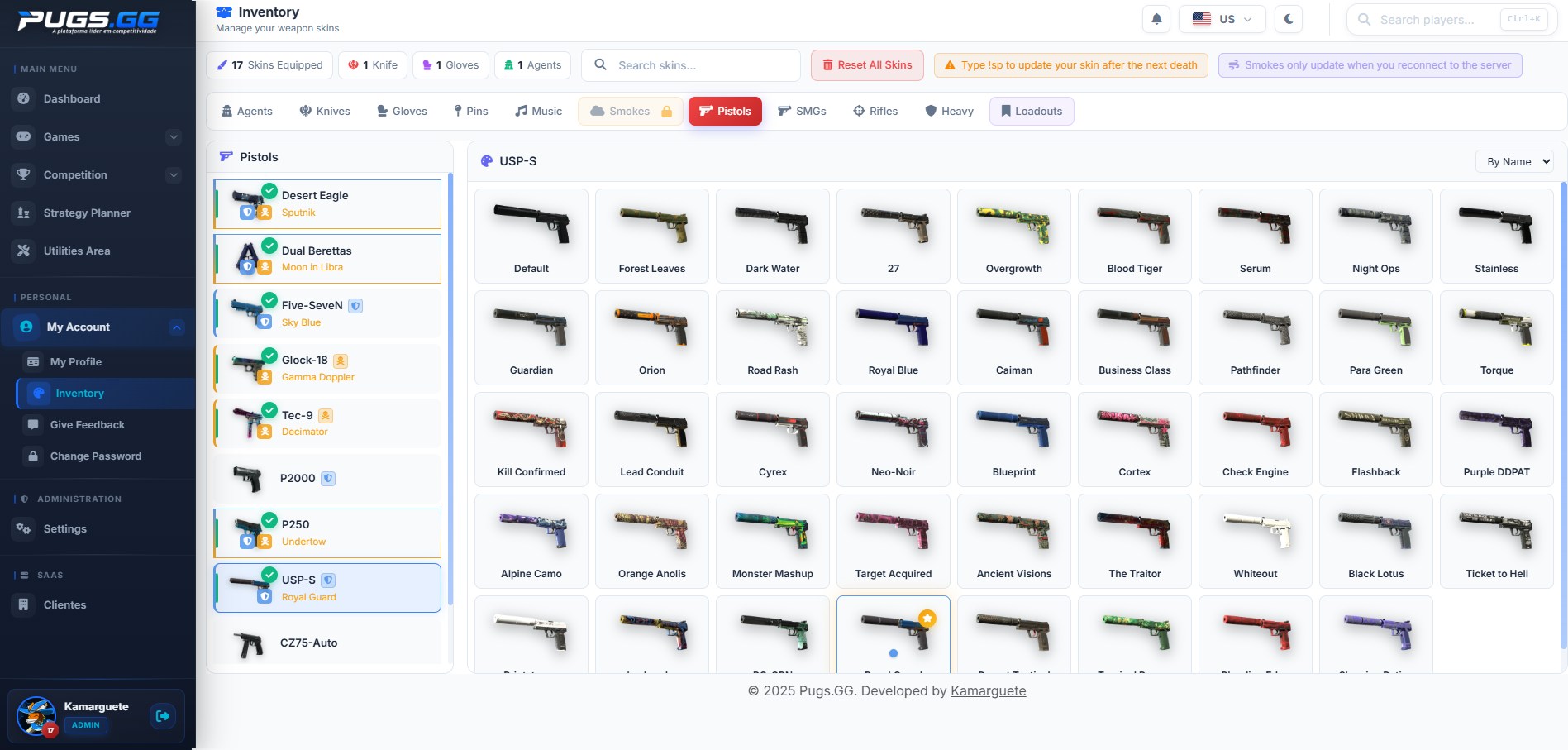The image size is (1568, 750).
Task: Open the US language dropdown
Action: click(1222, 18)
